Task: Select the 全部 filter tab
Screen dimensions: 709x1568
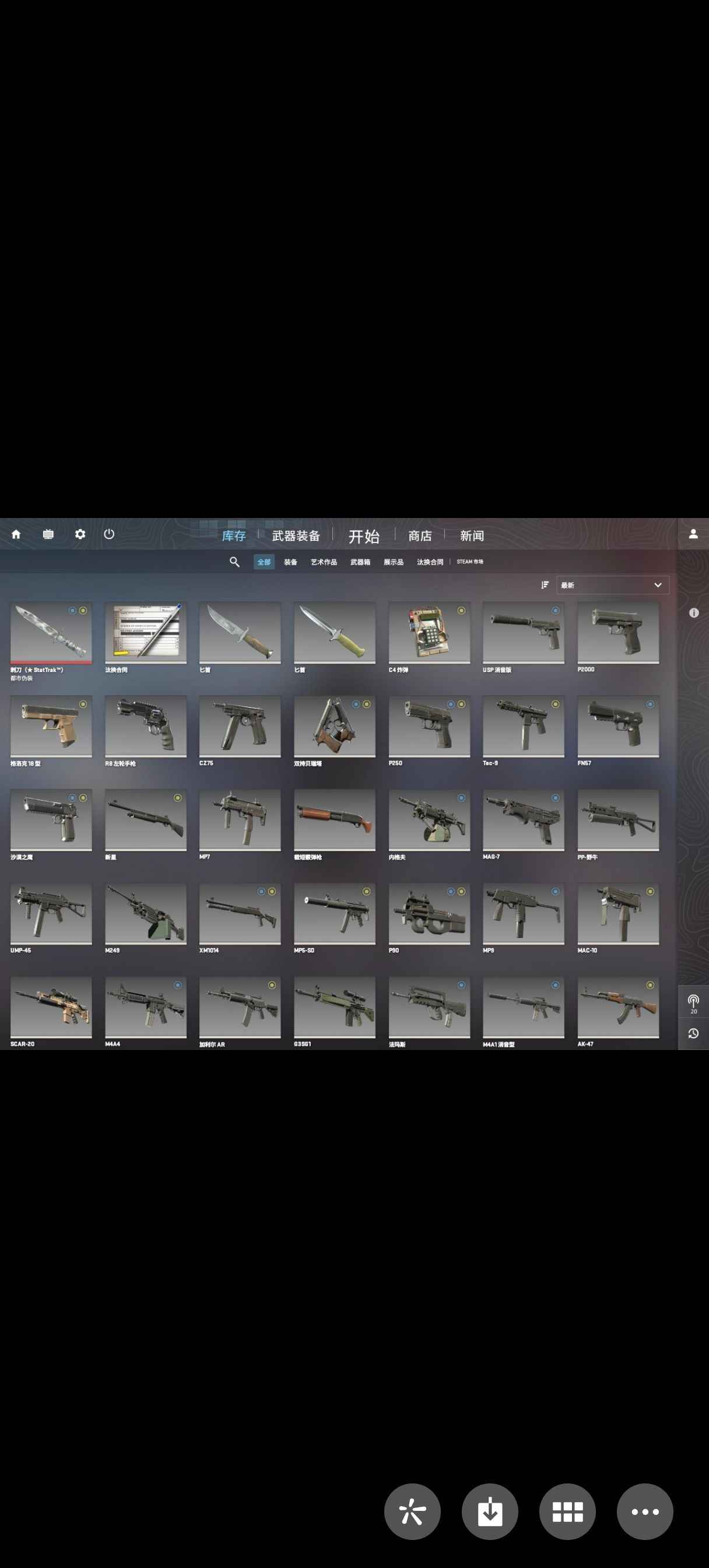Action: point(264,562)
